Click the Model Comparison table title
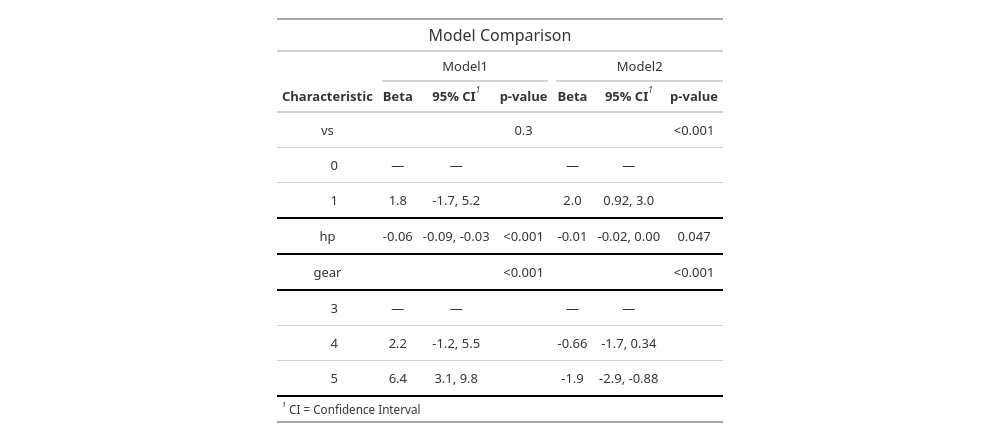The width and height of the screenshot is (1000, 441). click(x=499, y=35)
